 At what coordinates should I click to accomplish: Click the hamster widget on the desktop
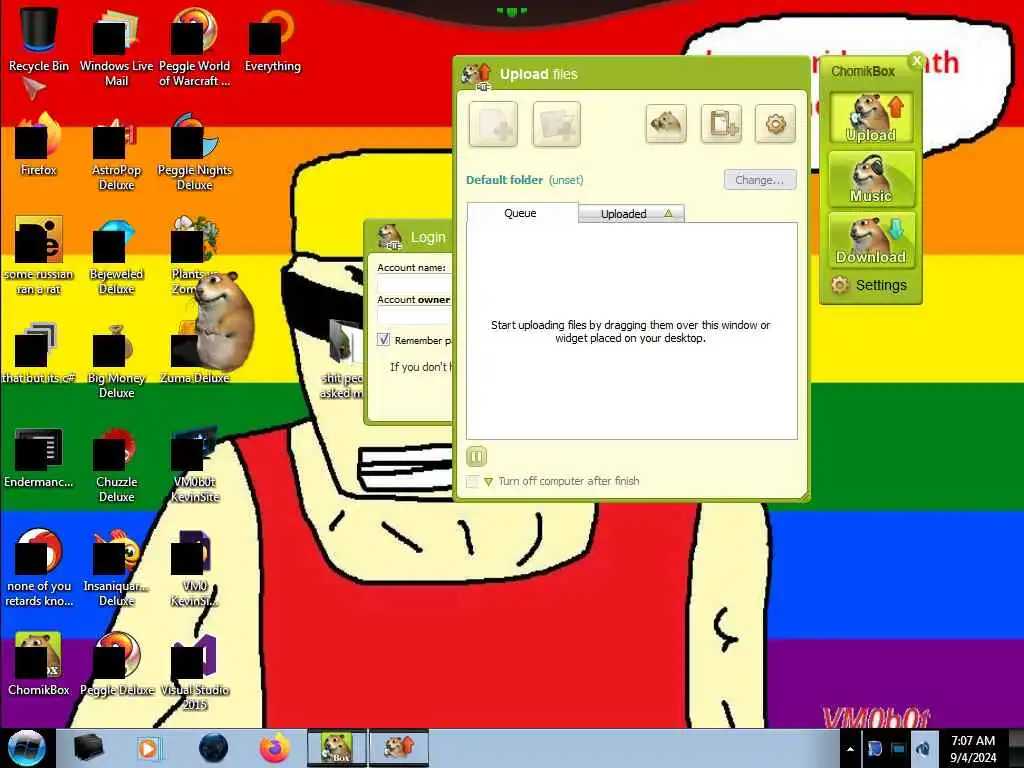[223, 320]
